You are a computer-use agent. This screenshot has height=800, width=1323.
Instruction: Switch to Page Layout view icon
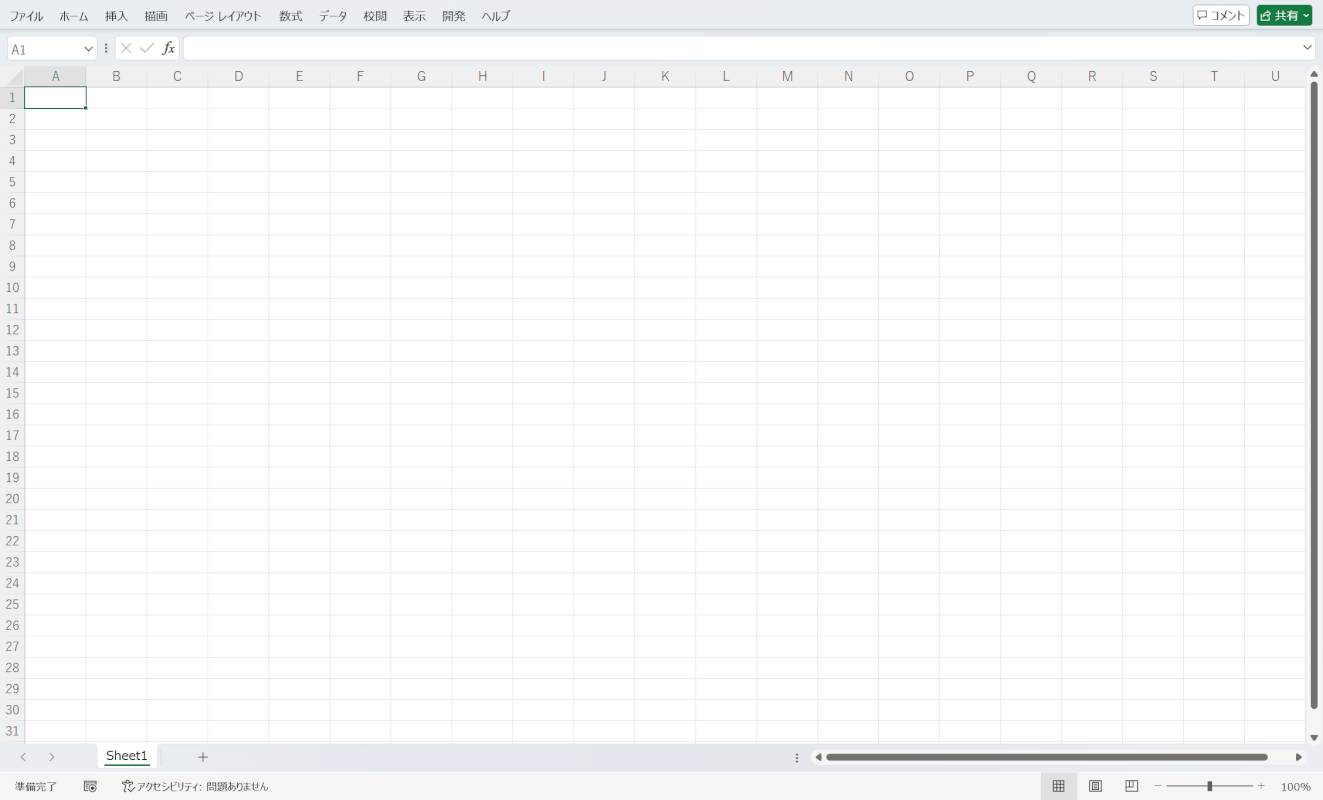tap(1095, 786)
